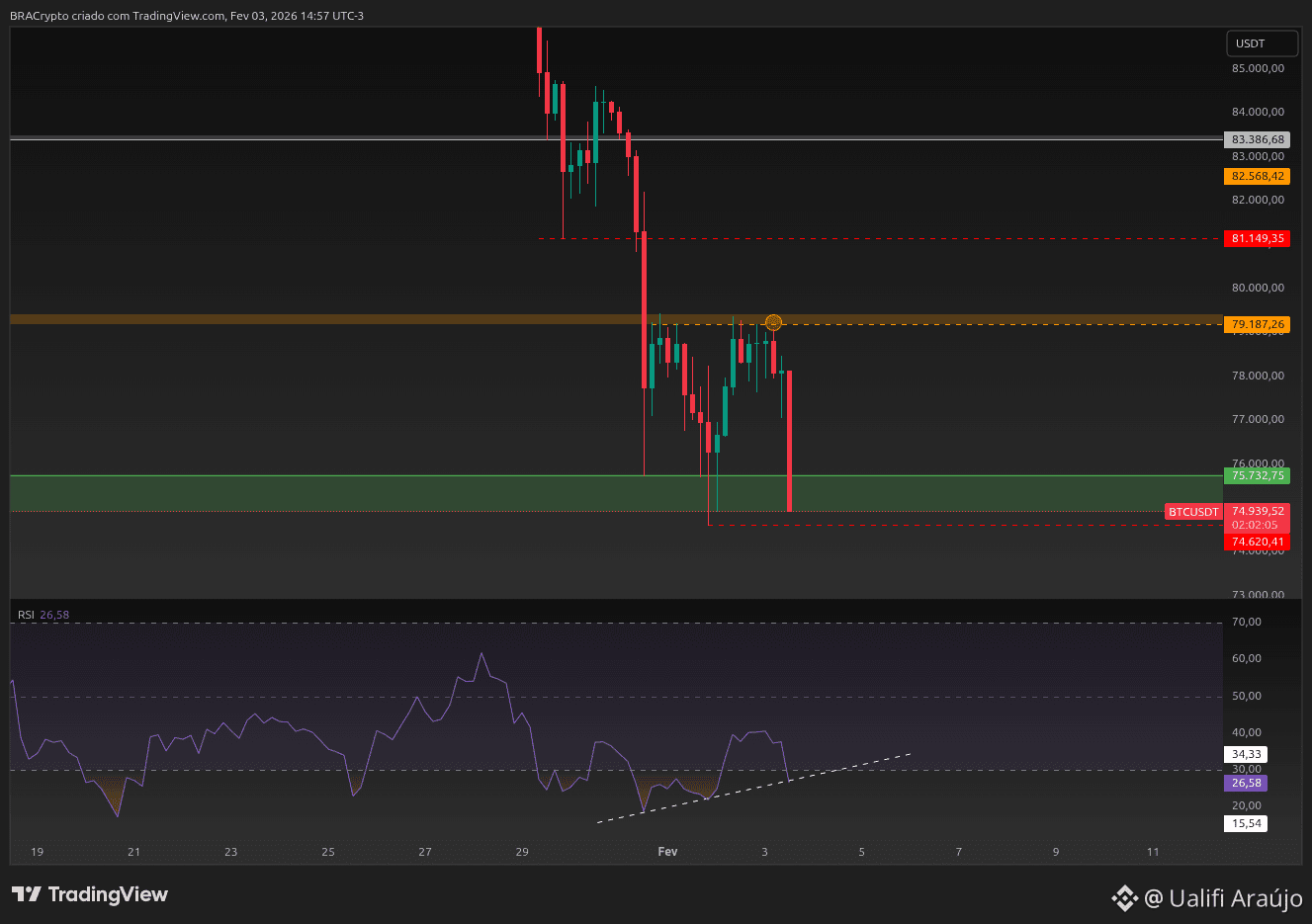Click date 23 on the time axis
The width and height of the screenshot is (1312, 924).
click(230, 852)
